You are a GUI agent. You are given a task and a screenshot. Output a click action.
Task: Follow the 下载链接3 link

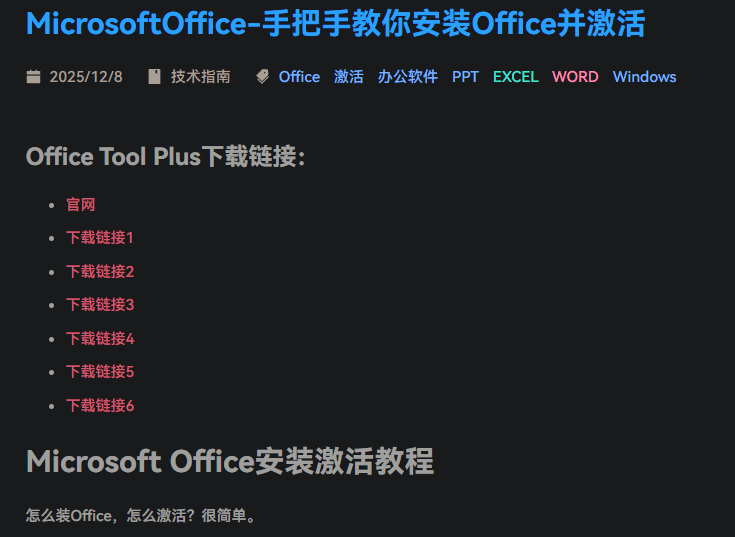[100, 305]
